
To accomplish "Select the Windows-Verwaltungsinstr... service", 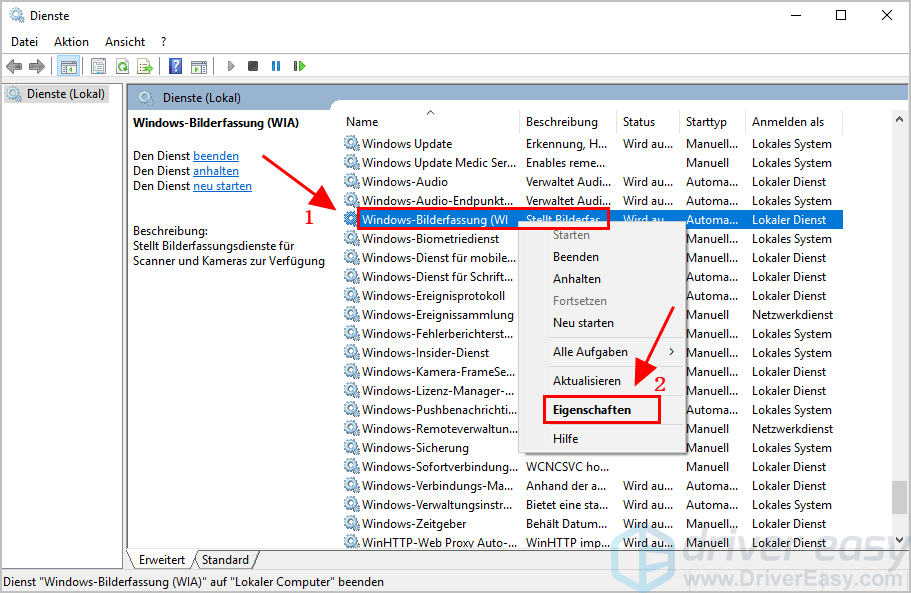I will click(x=593, y=504).
